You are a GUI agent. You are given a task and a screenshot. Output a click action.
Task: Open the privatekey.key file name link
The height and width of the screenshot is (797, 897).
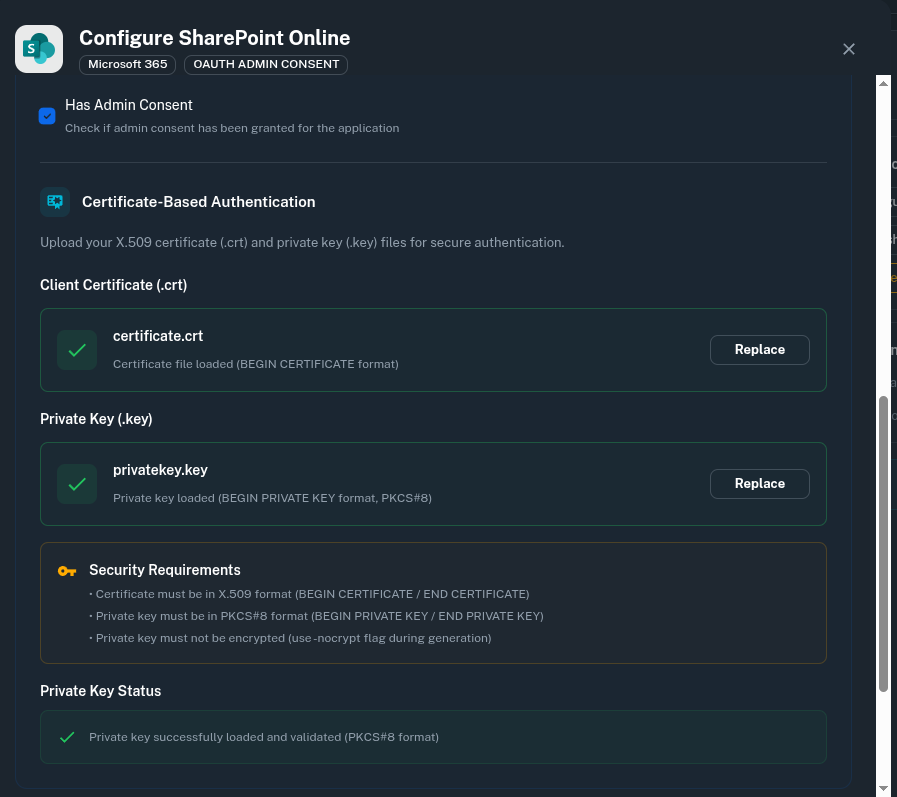160,470
